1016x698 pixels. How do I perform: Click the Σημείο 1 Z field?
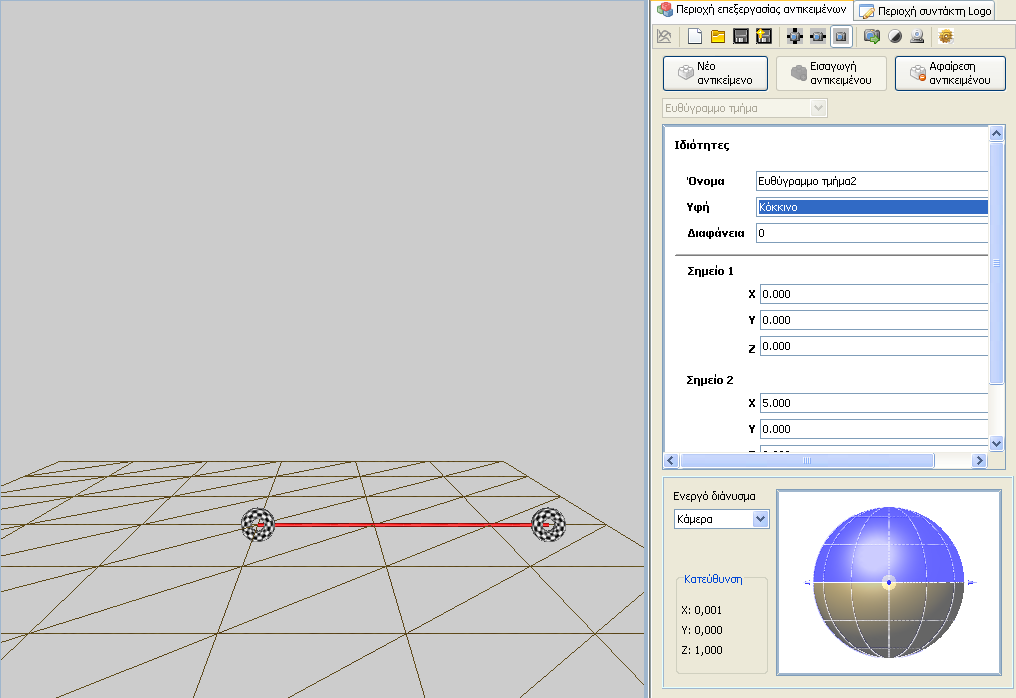tap(873, 346)
